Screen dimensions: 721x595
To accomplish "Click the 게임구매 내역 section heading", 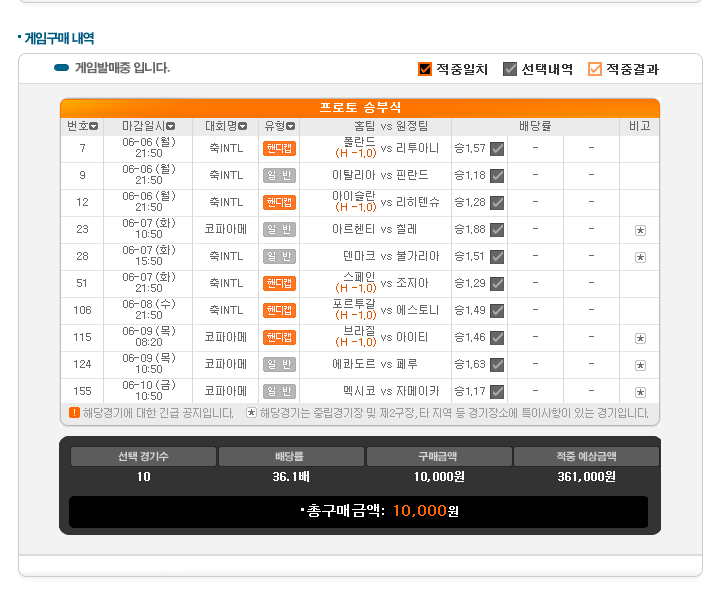I will click(x=58, y=38).
